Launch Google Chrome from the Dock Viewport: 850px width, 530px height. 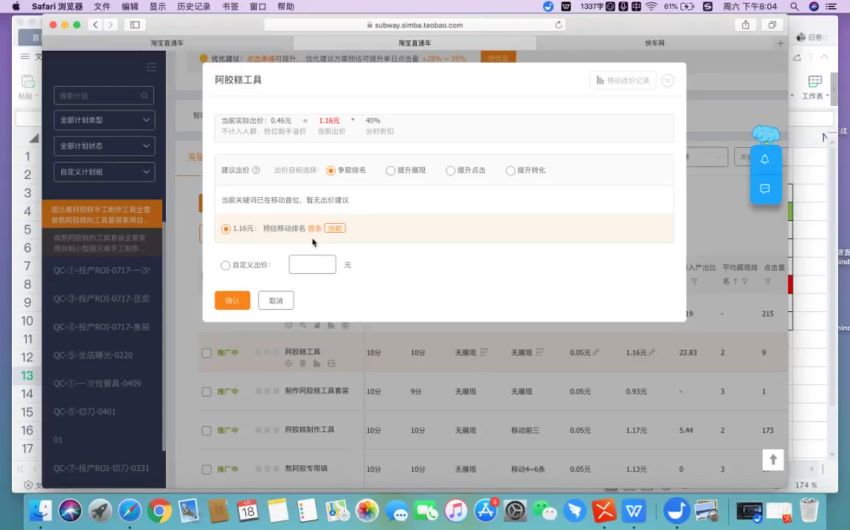pos(159,510)
